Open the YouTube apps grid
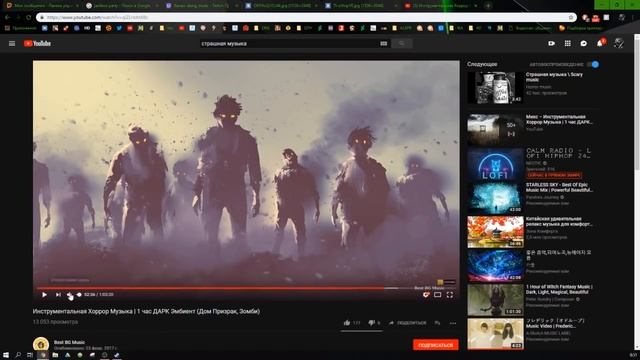640x360 pixels. pos(568,43)
